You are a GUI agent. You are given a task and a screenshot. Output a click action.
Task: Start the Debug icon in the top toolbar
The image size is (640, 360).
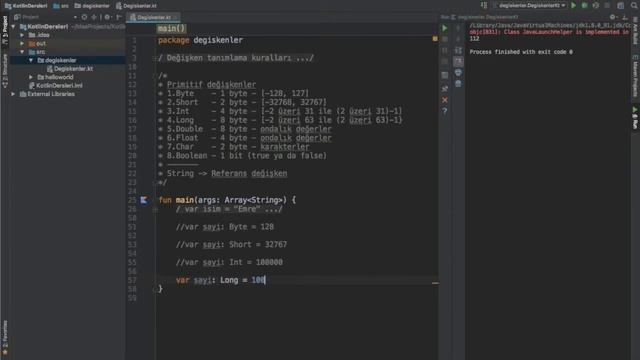[x=584, y=6]
